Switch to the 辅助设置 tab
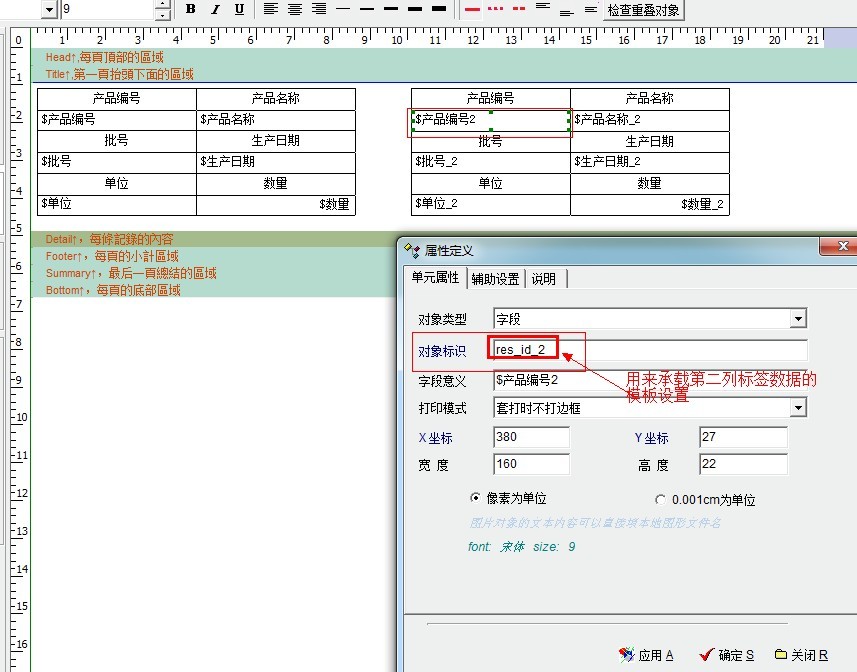 [495, 278]
